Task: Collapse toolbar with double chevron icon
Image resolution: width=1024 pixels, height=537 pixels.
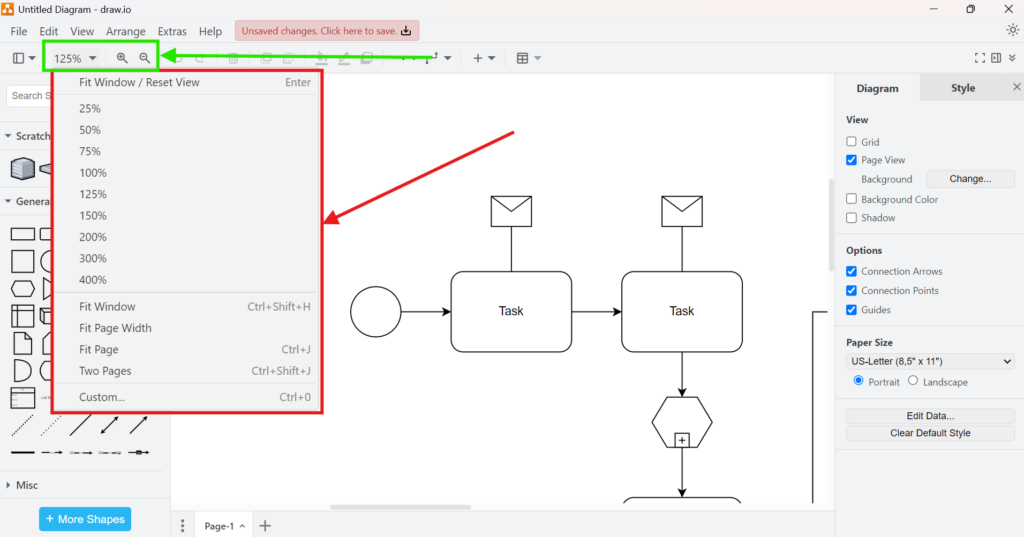Action: coord(1012,59)
